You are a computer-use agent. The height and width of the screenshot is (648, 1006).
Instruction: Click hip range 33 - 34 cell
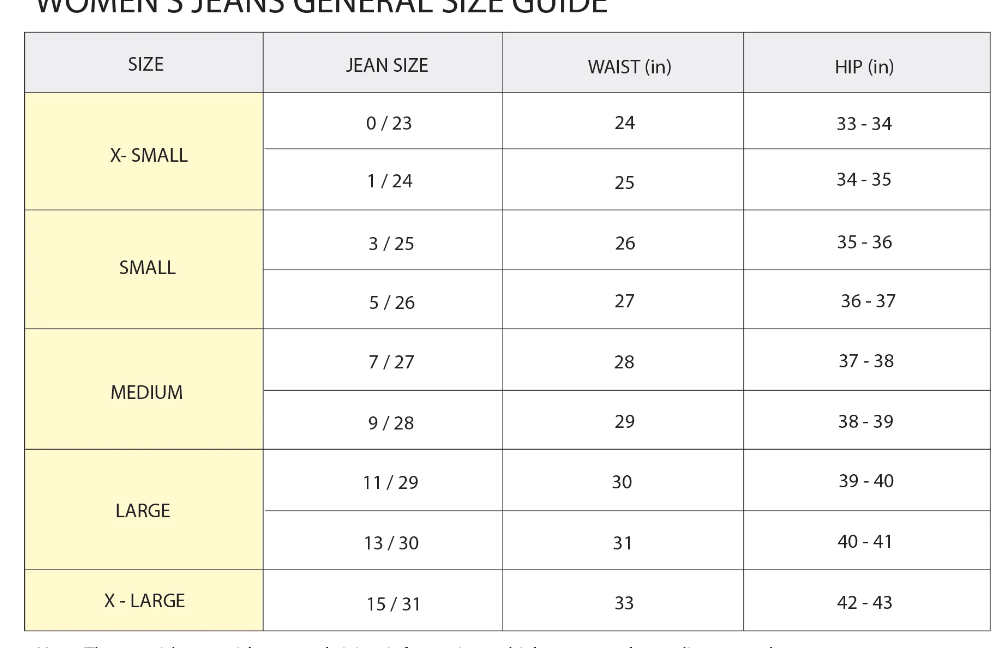pyautogui.click(x=864, y=124)
